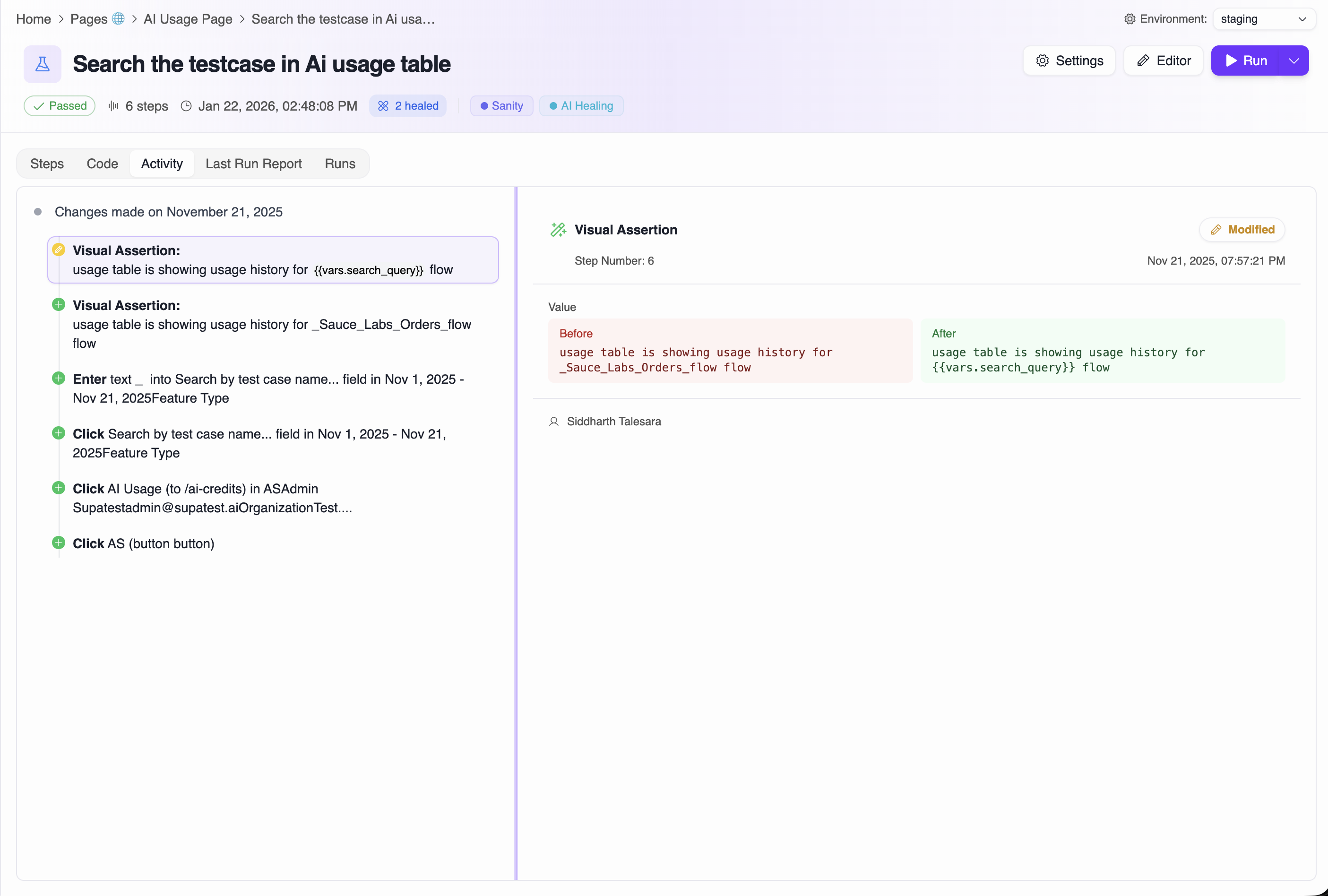
Task: Click the environment gear icon
Action: [x=1129, y=19]
